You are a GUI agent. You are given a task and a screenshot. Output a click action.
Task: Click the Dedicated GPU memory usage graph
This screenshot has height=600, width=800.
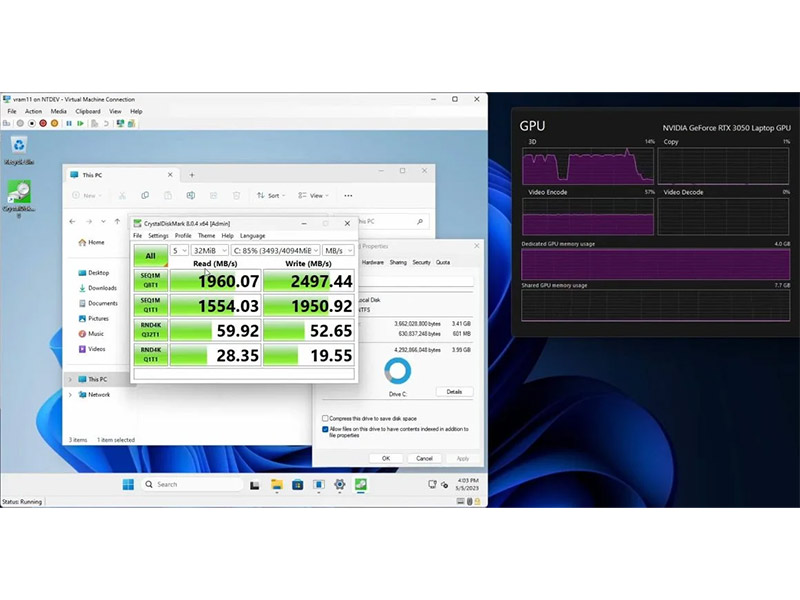(656, 264)
